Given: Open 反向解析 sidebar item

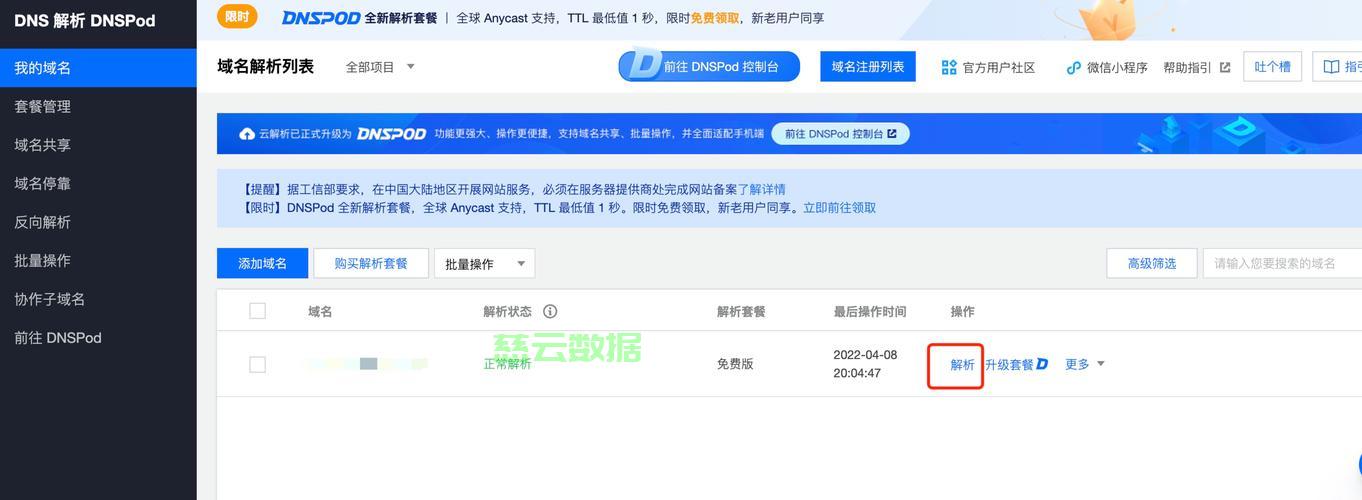Looking at the screenshot, I should pos(98,222).
